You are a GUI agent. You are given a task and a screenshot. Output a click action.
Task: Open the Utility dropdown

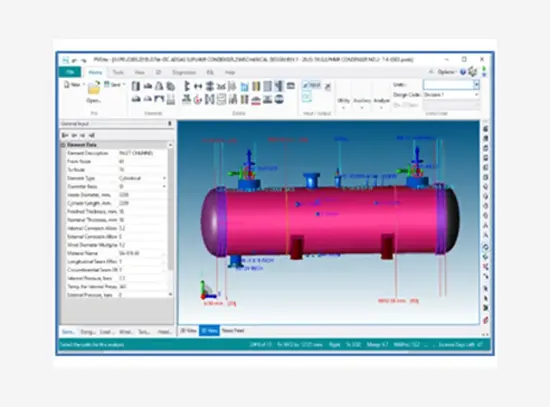(x=343, y=104)
